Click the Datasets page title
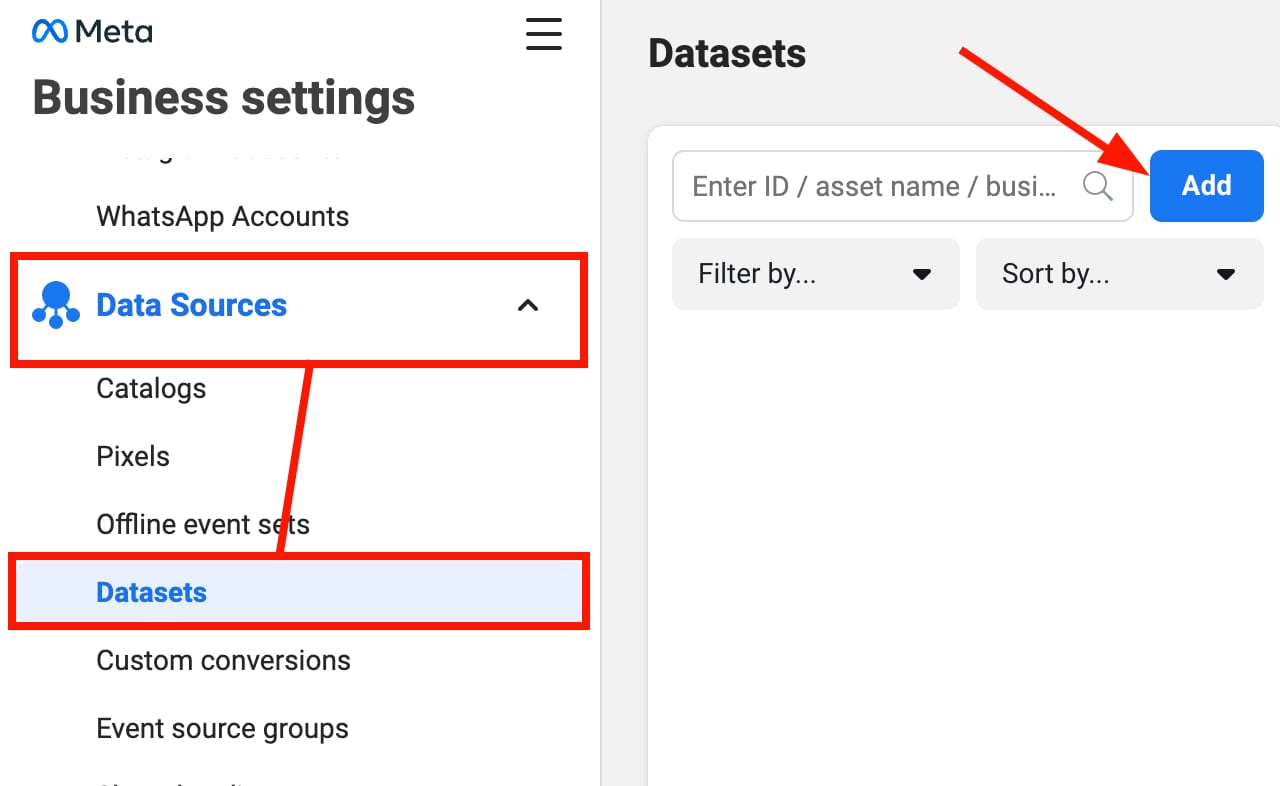Viewport: 1280px width, 786px height. click(727, 54)
